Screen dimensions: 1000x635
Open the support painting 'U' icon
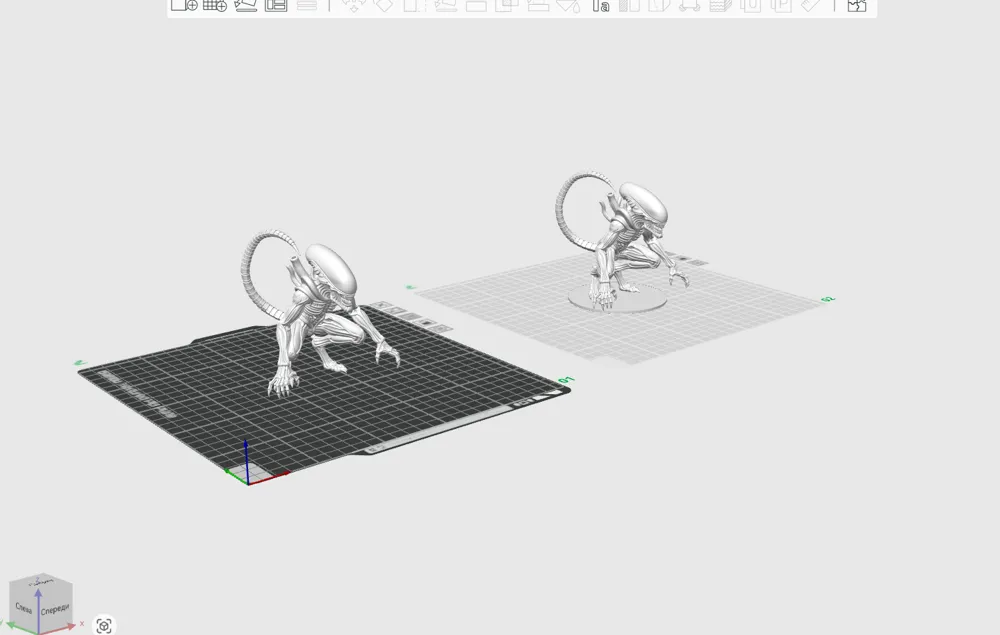point(750,6)
